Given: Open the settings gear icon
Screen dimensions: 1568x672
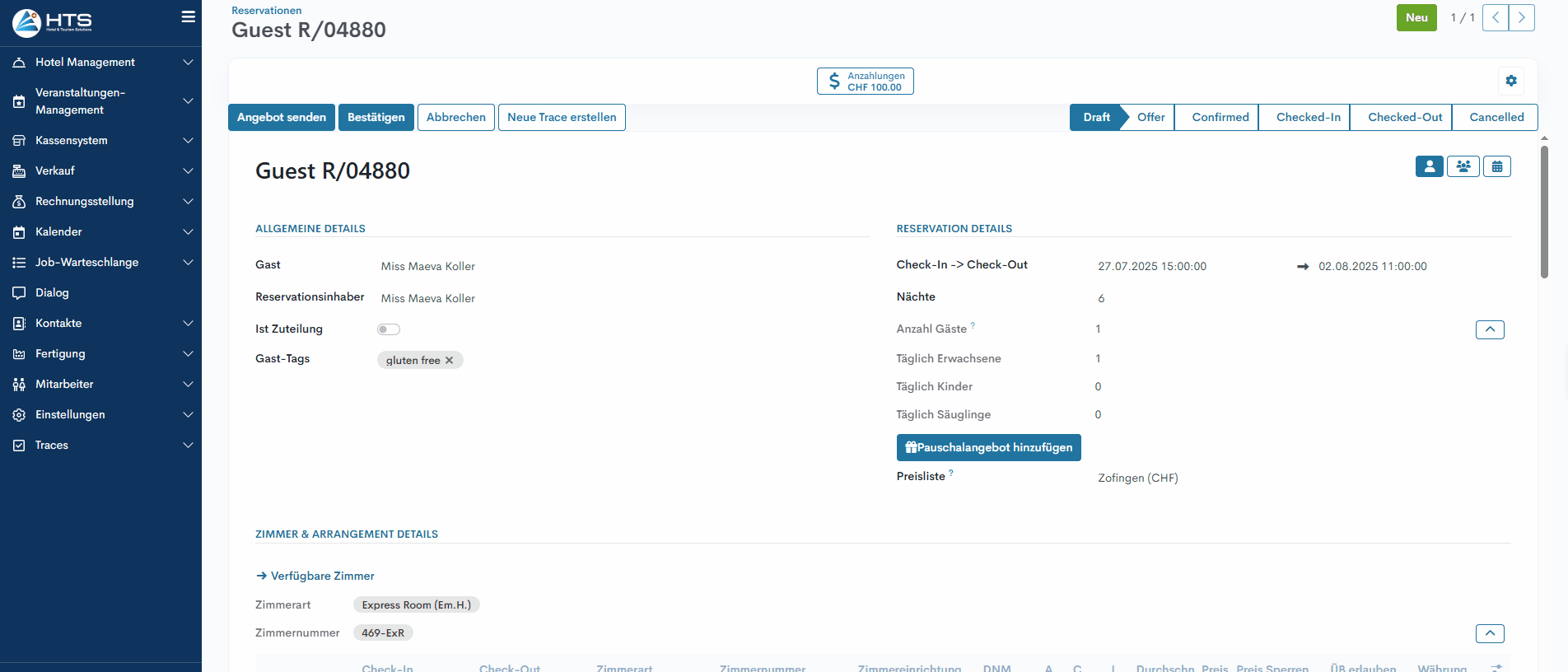Looking at the screenshot, I should pos(1510,81).
